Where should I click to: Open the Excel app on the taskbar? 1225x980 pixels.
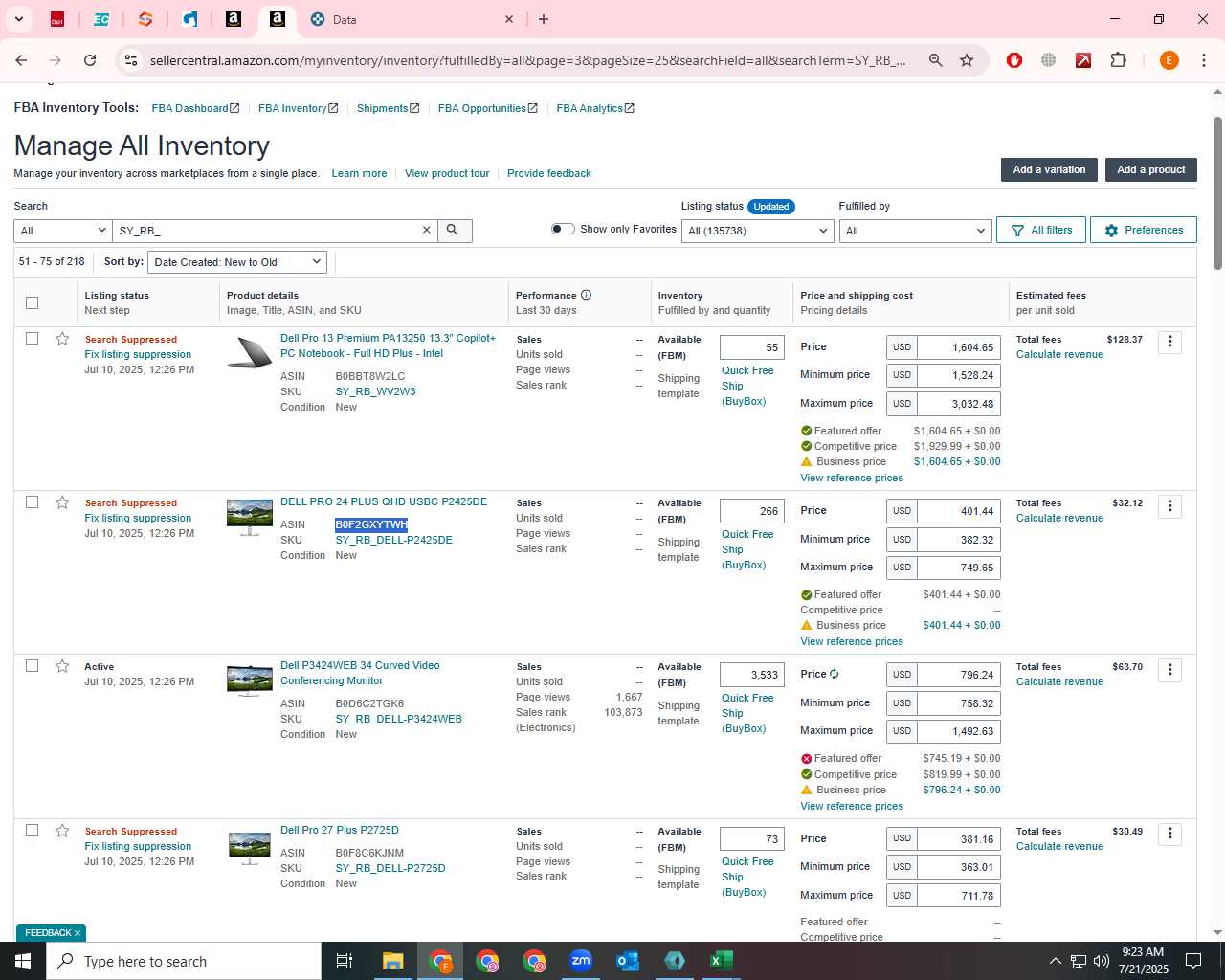pyautogui.click(x=721, y=961)
